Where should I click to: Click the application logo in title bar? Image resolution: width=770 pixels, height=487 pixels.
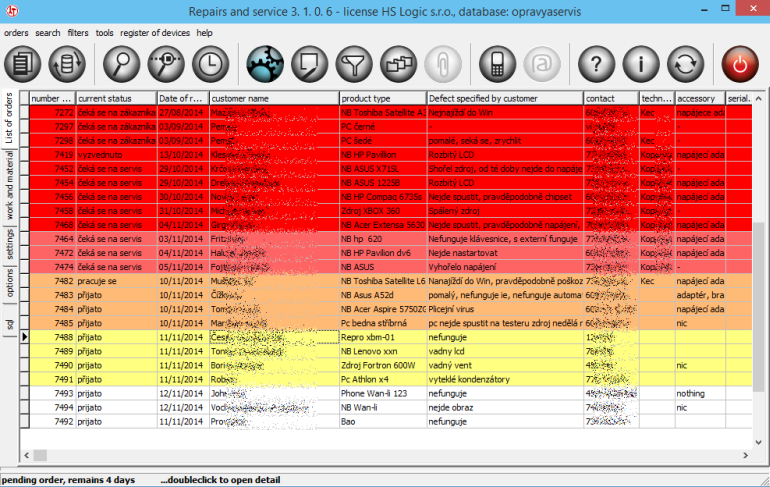tap(12, 10)
